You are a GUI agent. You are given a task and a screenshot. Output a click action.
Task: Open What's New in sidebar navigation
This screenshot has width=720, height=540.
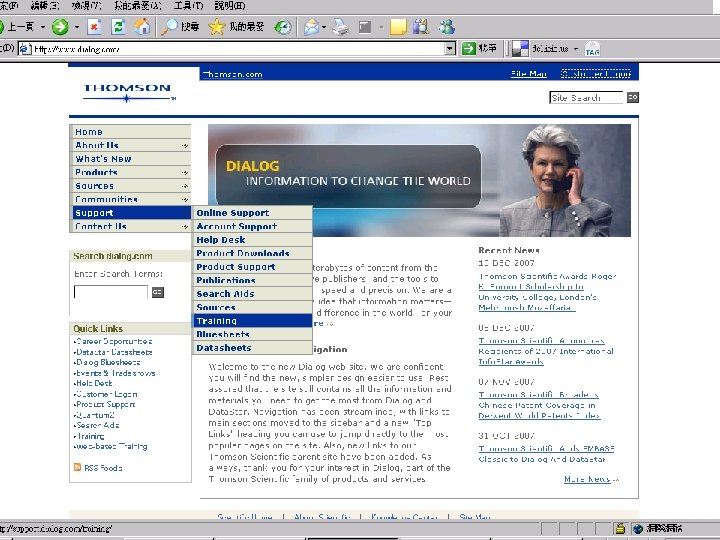(130, 159)
